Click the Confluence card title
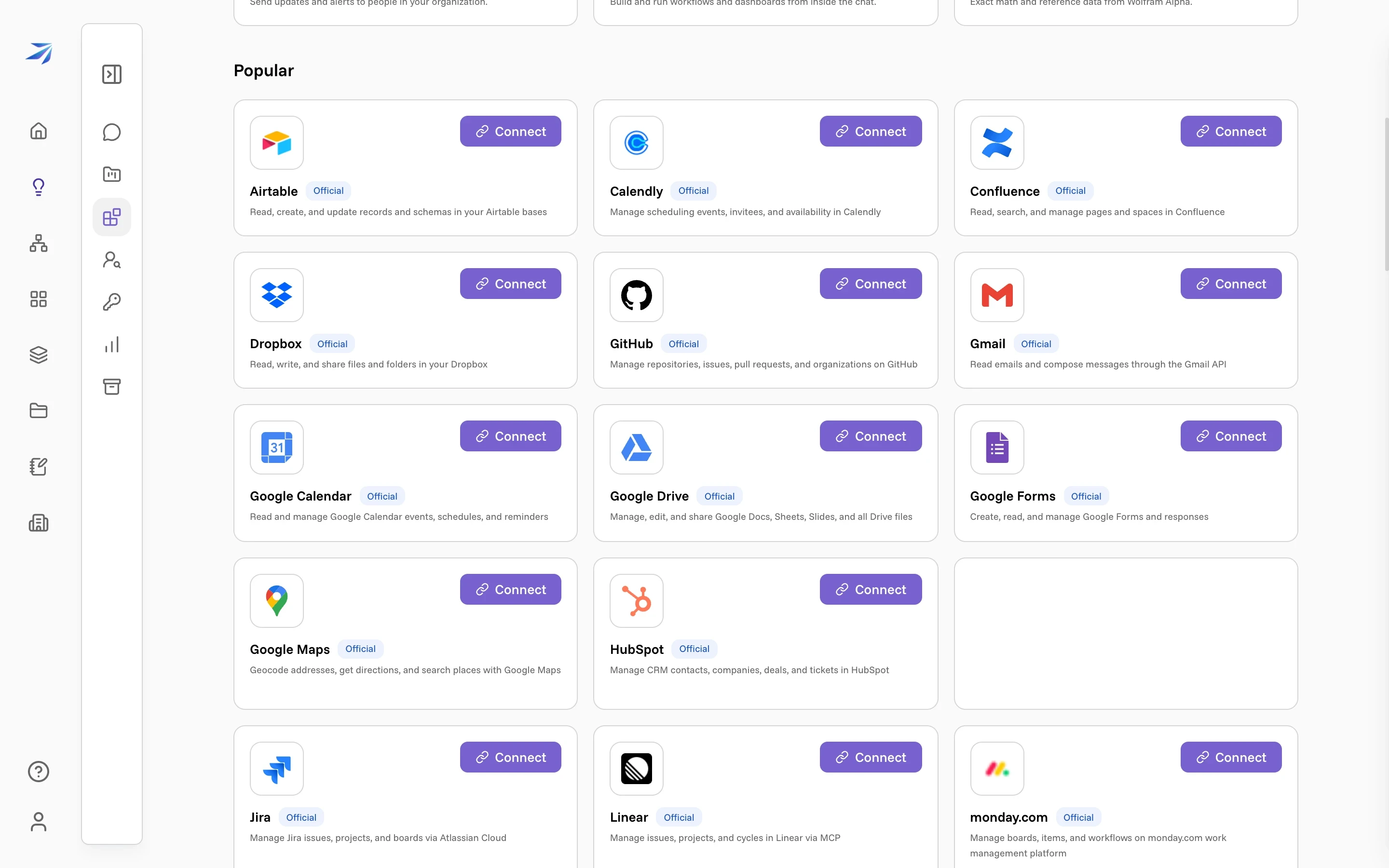Viewport: 1389px width, 868px height. [1005, 191]
